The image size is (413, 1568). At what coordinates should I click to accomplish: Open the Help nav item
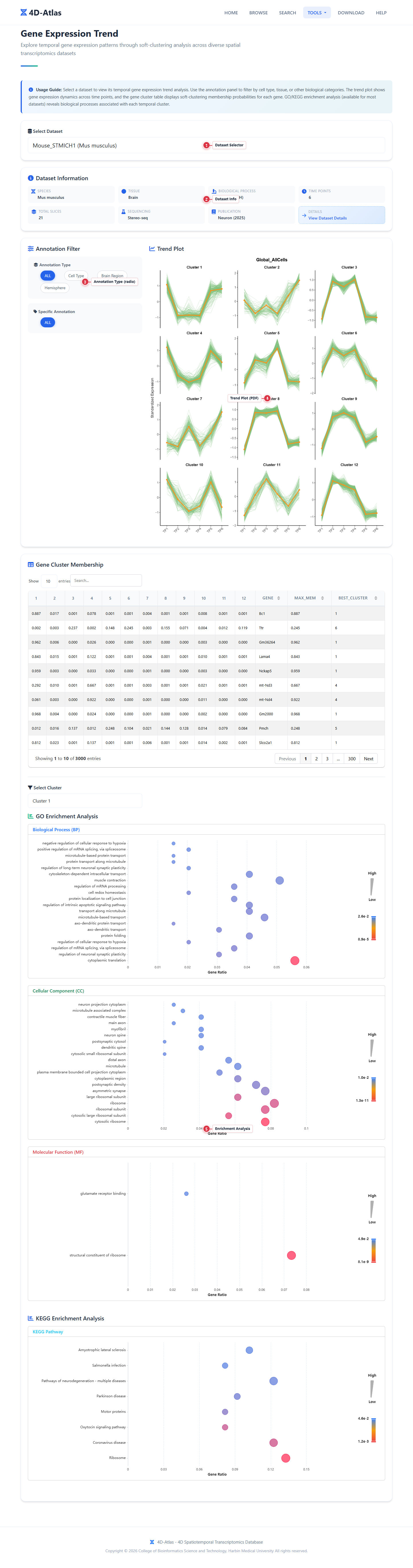tap(381, 13)
